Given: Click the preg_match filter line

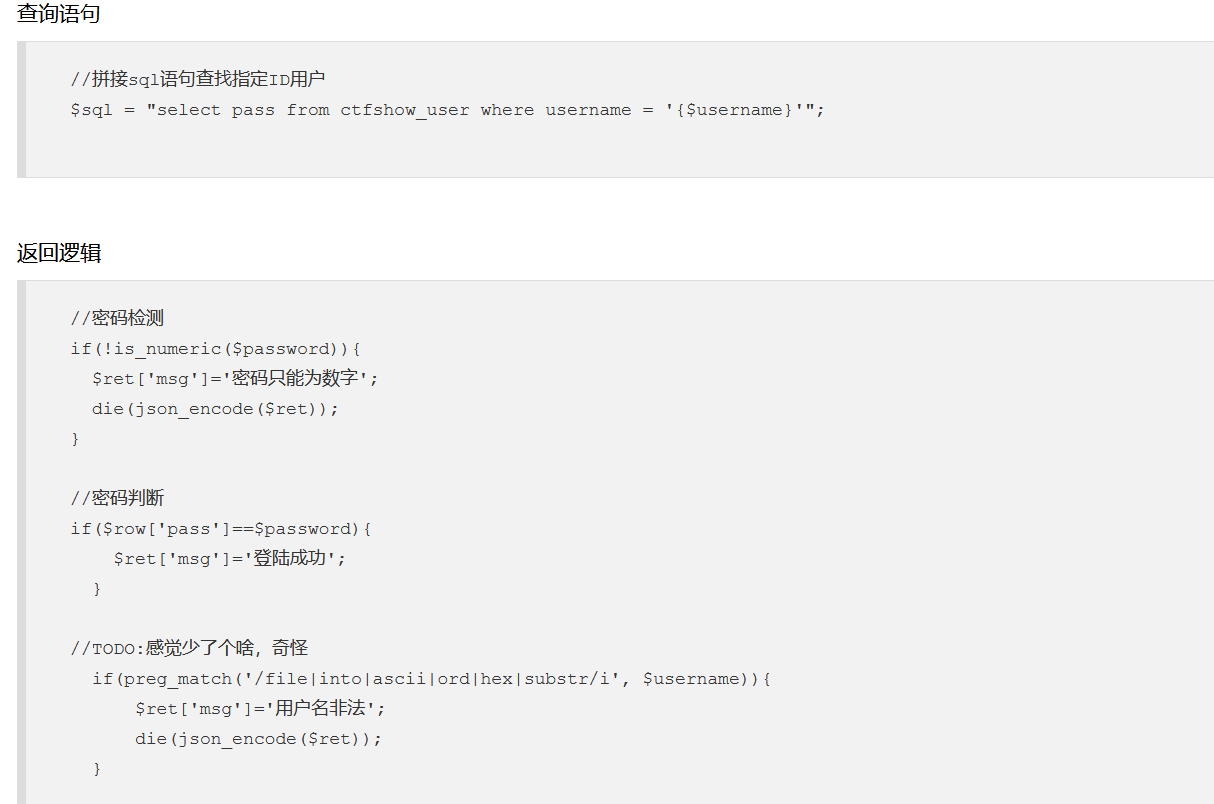Looking at the screenshot, I should [x=431, y=679].
